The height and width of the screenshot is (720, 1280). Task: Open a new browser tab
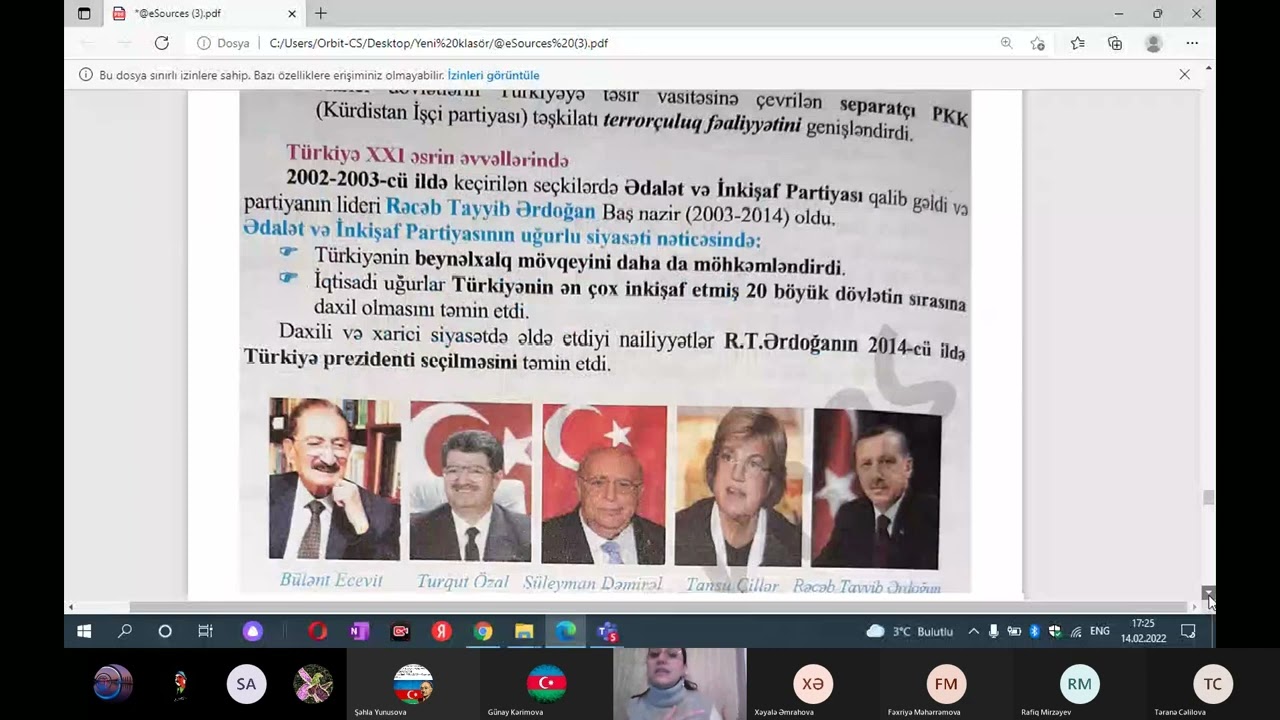(x=320, y=14)
